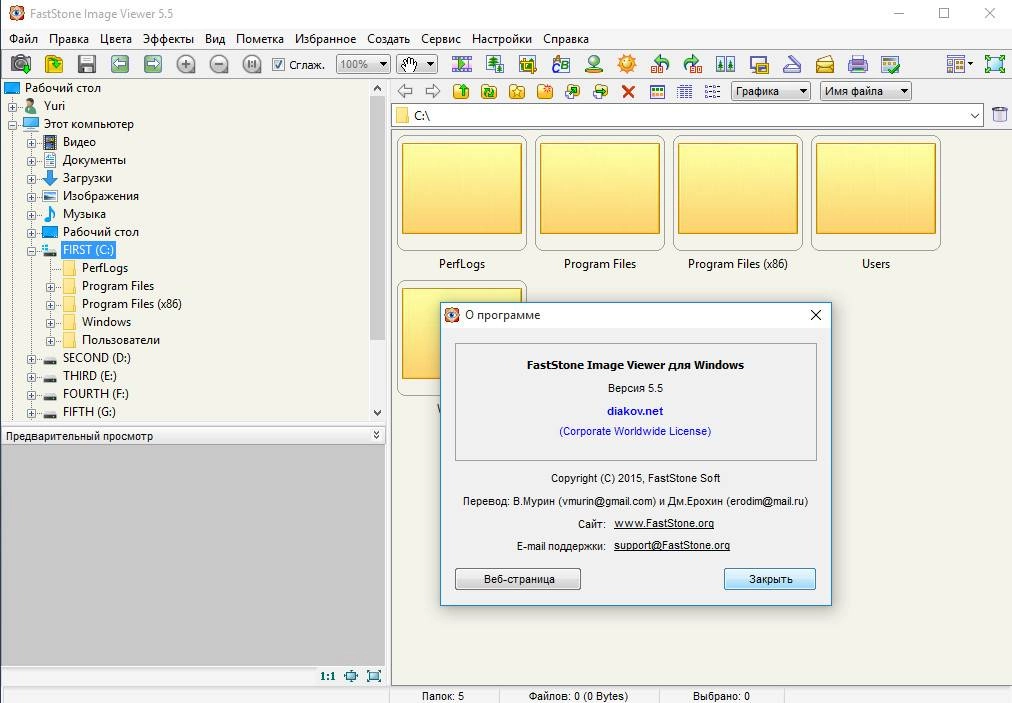Open the resize image tool with trees icon
Viewport: 1012px width, 703px height.
pos(495,64)
